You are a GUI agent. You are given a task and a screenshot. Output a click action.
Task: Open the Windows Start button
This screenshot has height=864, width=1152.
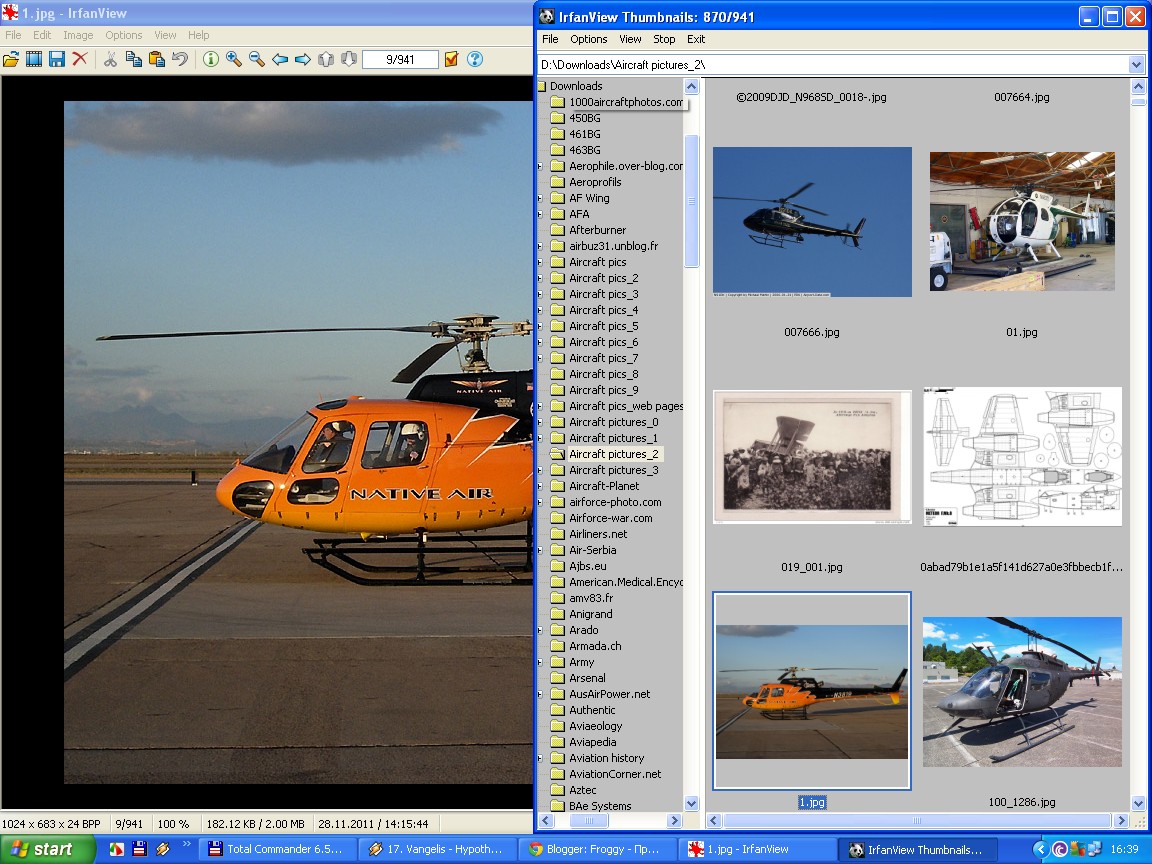48,849
